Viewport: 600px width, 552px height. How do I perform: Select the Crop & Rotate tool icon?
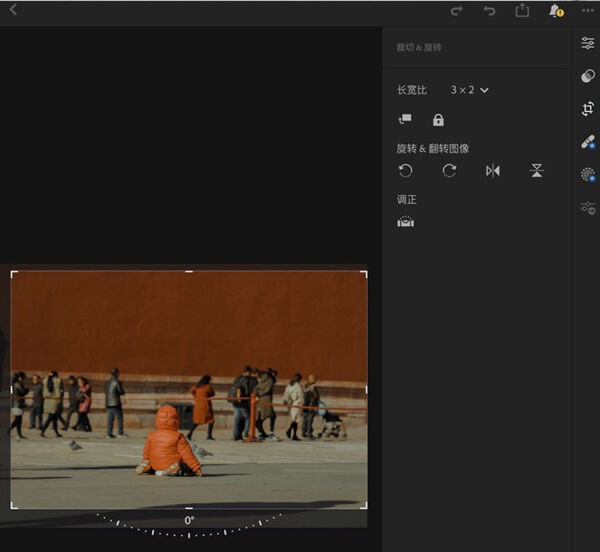[588, 109]
